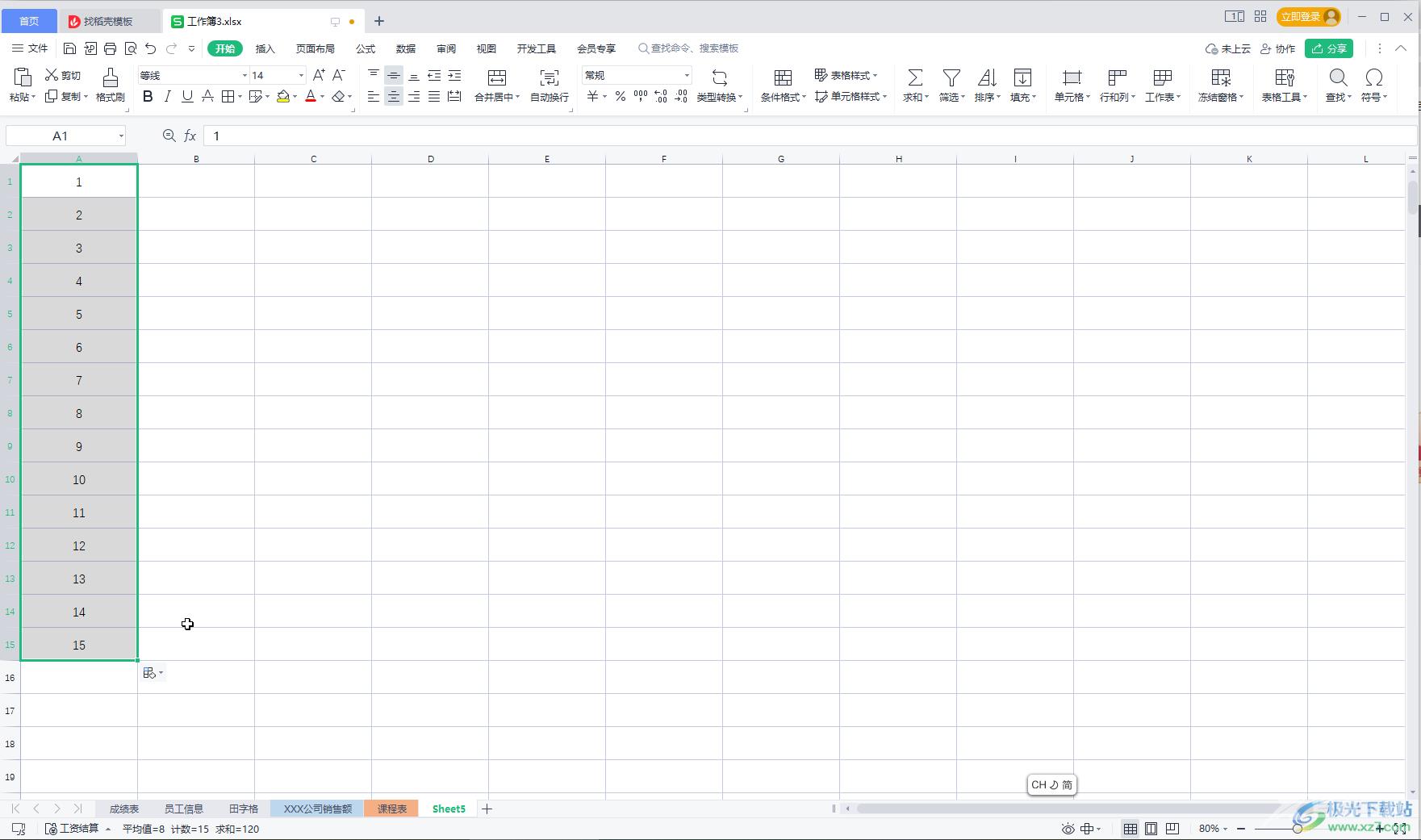Toggle Italic formatting
Image resolution: width=1421 pixels, height=840 pixels.
pos(167,97)
